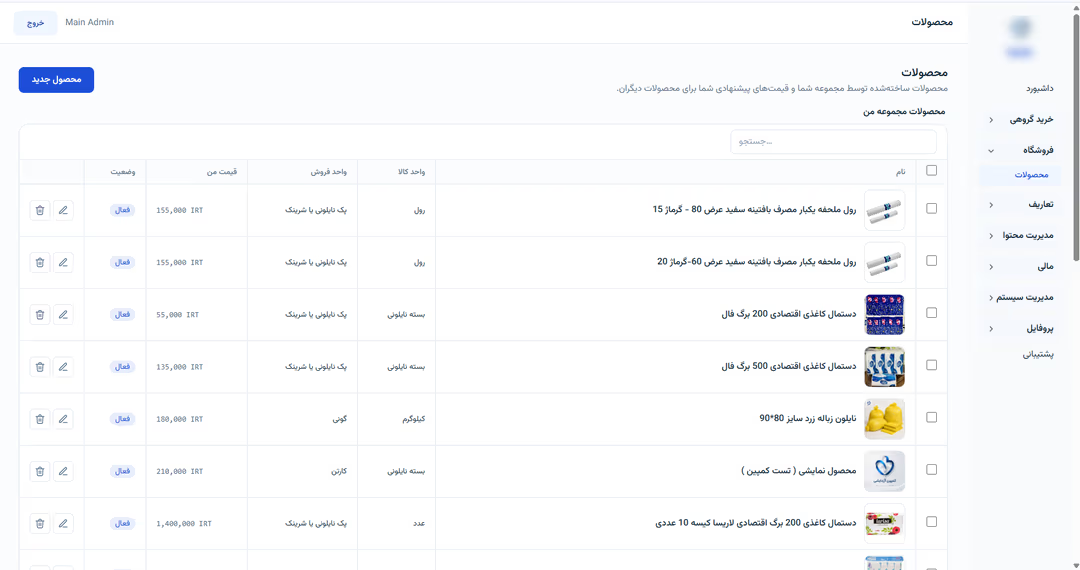Collapse the فروشگاه sidebar chevron
Viewport: 1080px width, 570px height.
tap(991, 150)
